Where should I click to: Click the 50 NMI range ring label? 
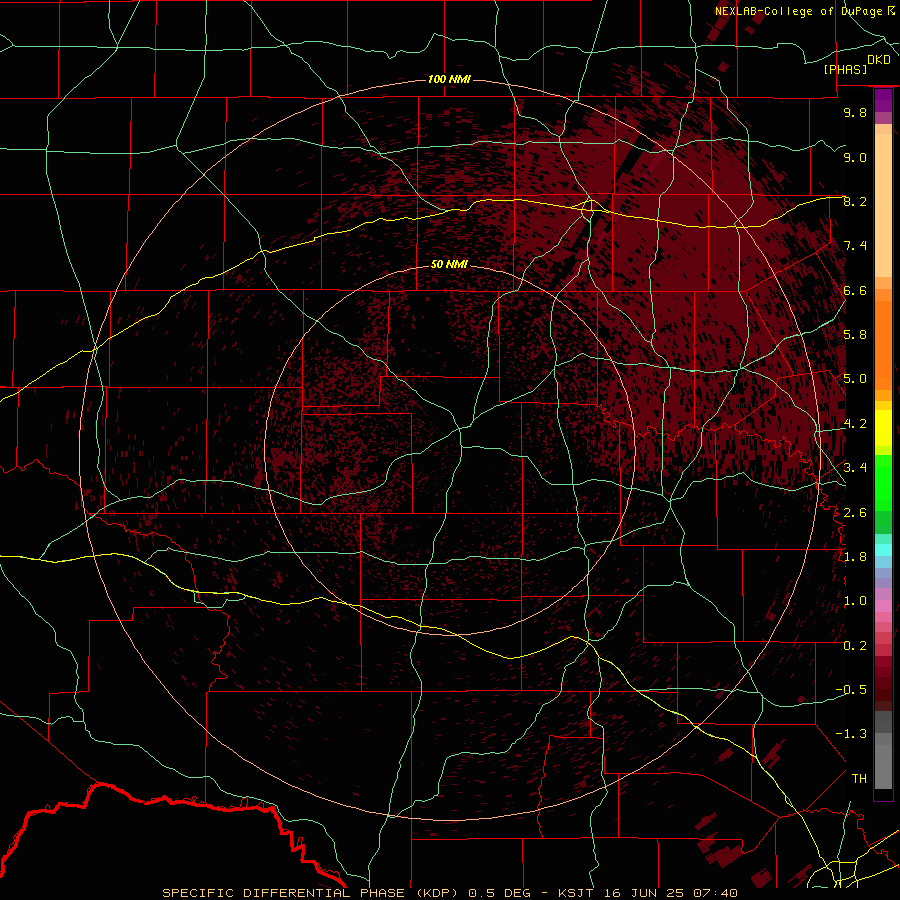tap(449, 264)
